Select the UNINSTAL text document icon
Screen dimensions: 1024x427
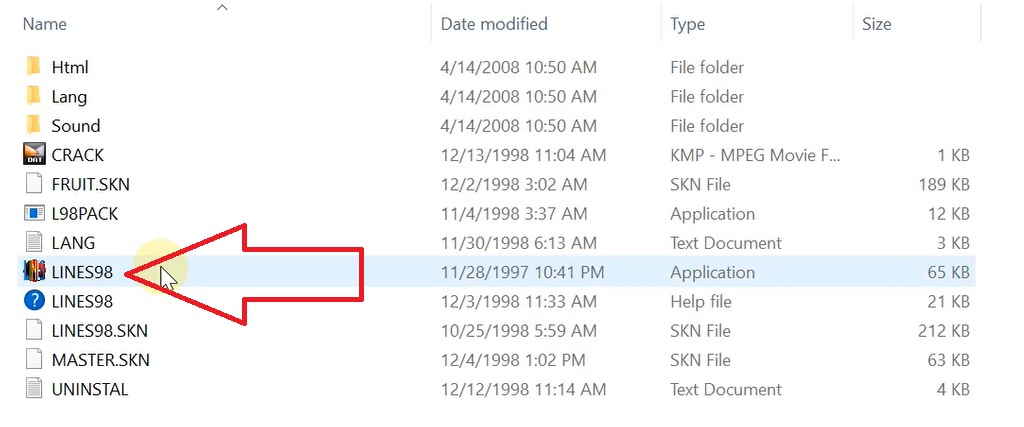[x=34, y=389]
